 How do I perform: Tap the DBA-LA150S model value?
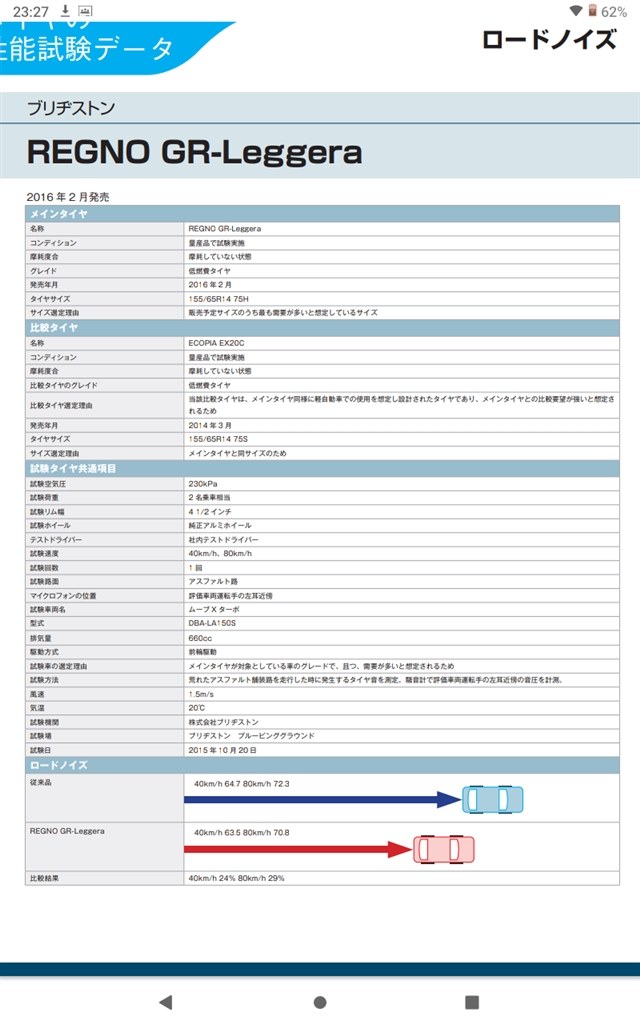212,623
